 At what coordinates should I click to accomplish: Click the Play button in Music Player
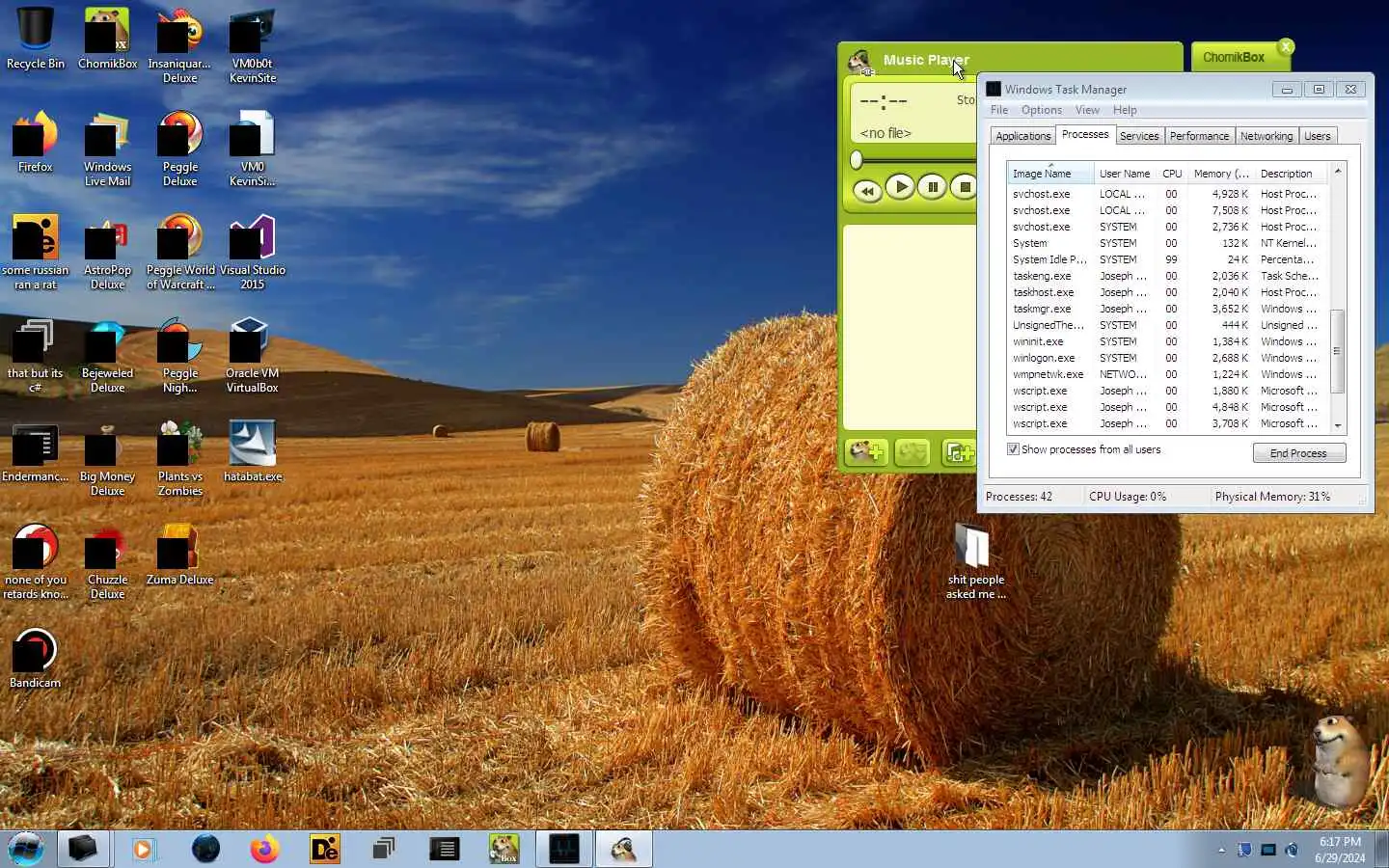(x=900, y=187)
